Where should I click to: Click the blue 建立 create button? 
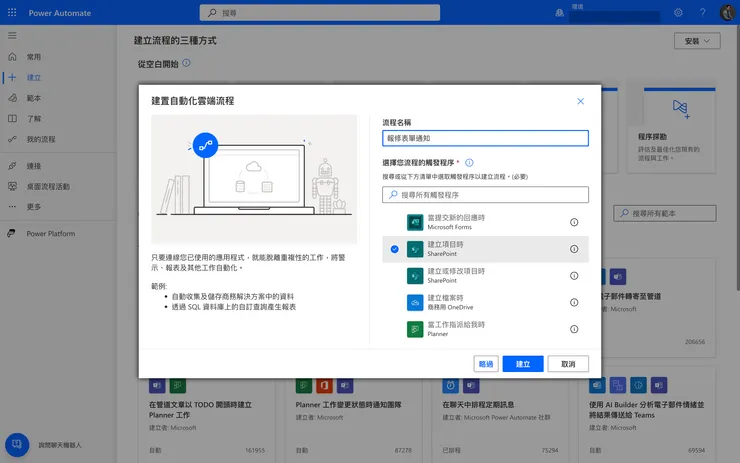point(523,364)
